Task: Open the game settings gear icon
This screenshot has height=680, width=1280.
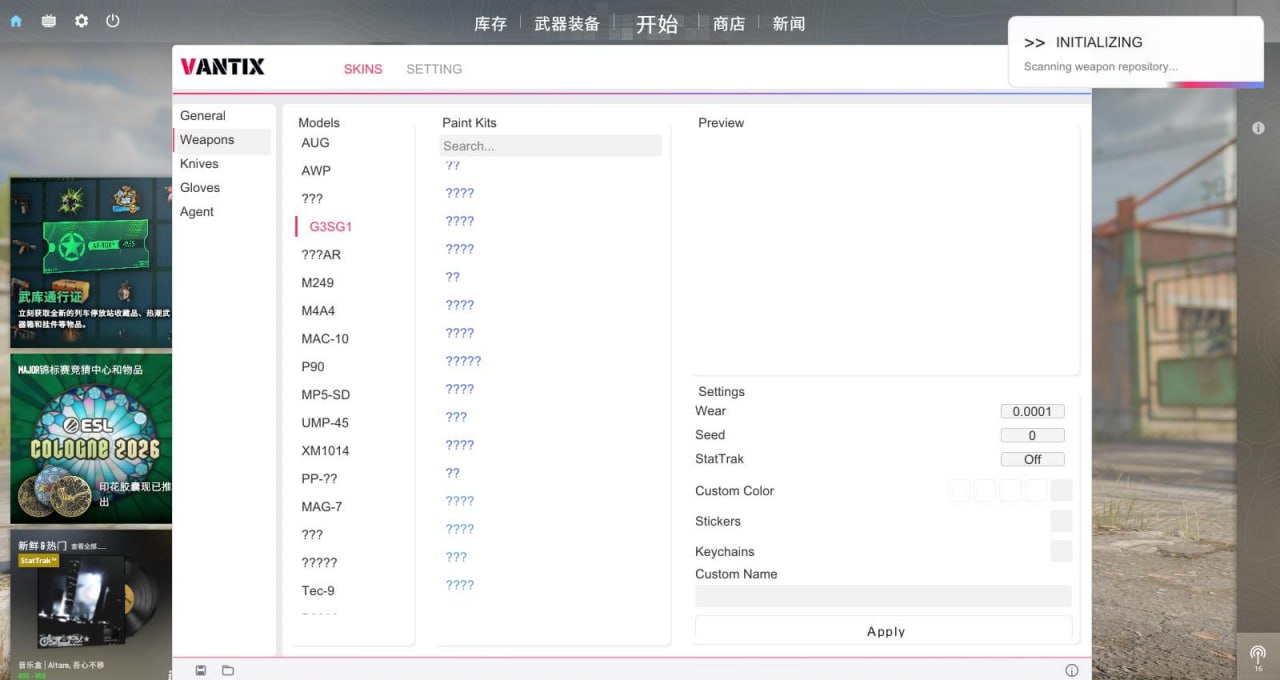Action: pyautogui.click(x=81, y=21)
